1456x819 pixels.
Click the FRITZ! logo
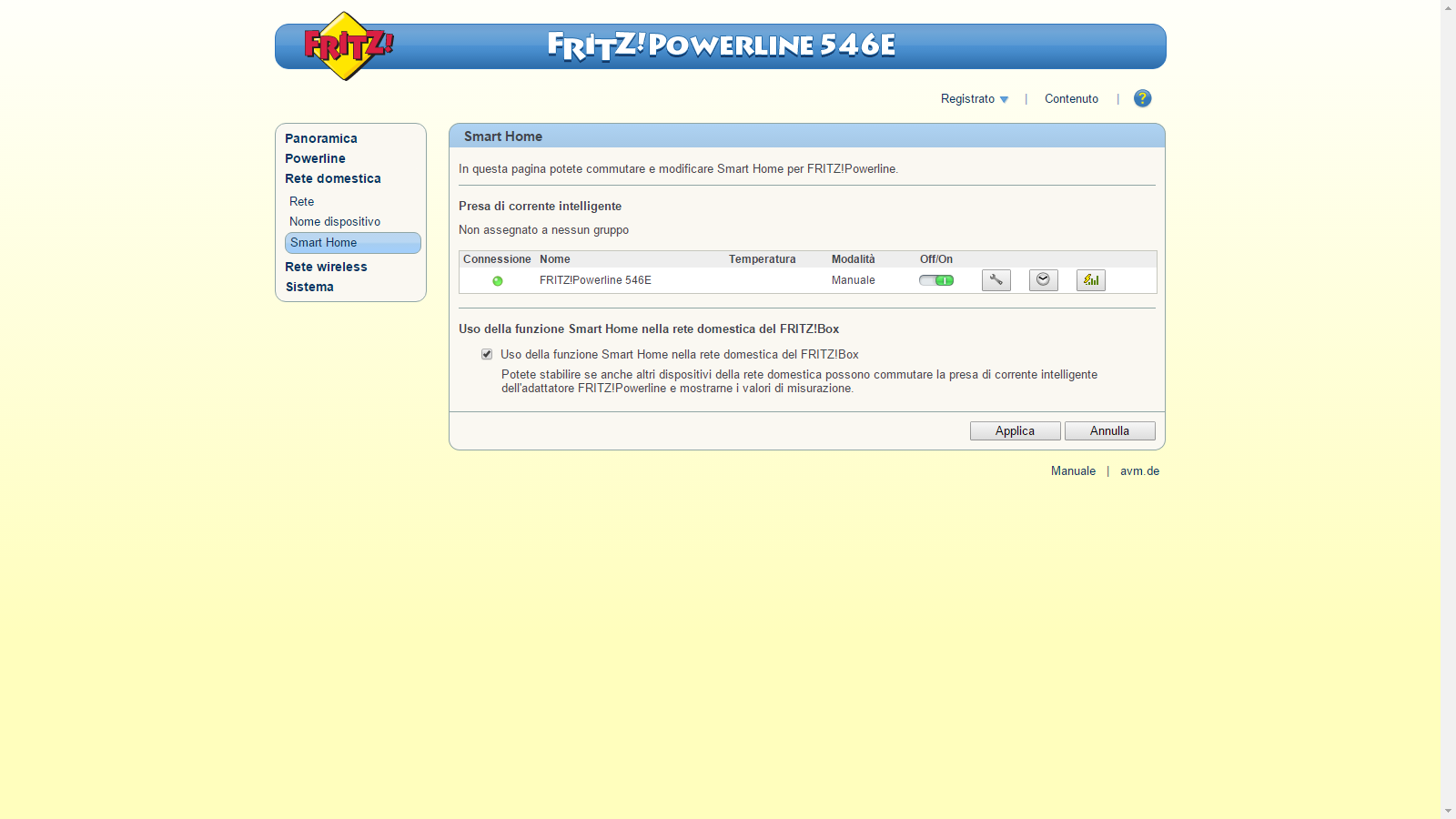347,45
